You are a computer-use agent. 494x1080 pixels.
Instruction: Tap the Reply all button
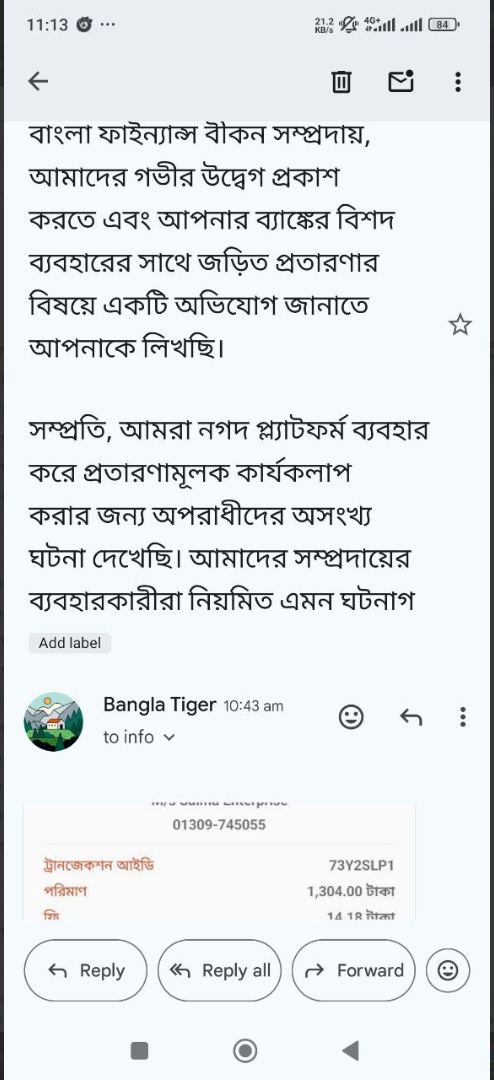click(x=220, y=970)
